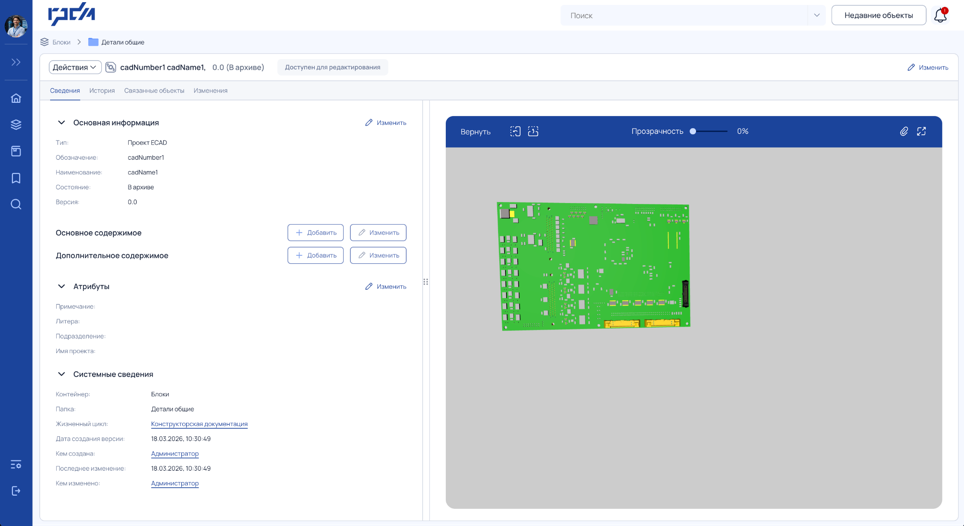The height and width of the screenshot is (526, 964).
Task: Edit Основная информация via Изменить
Action: [x=385, y=123]
